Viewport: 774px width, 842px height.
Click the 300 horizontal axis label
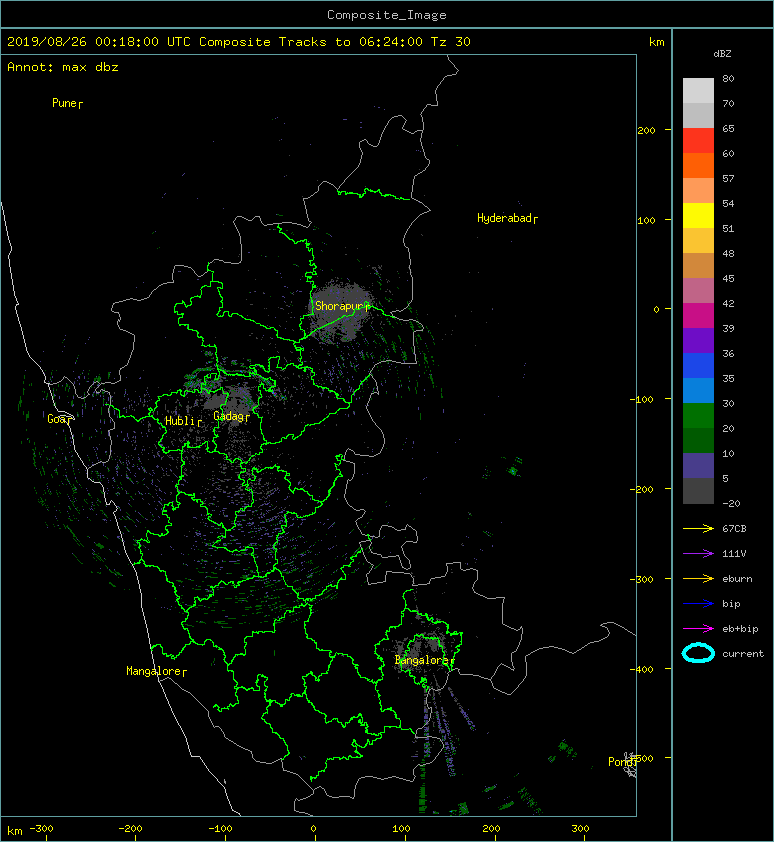pyautogui.click(x=580, y=829)
